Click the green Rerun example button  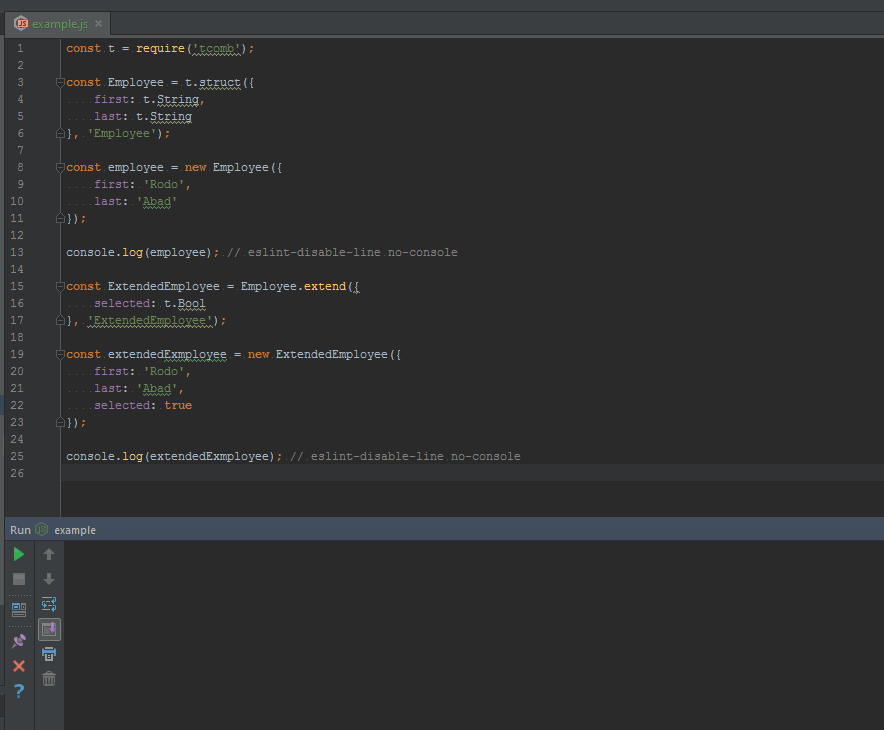19,554
